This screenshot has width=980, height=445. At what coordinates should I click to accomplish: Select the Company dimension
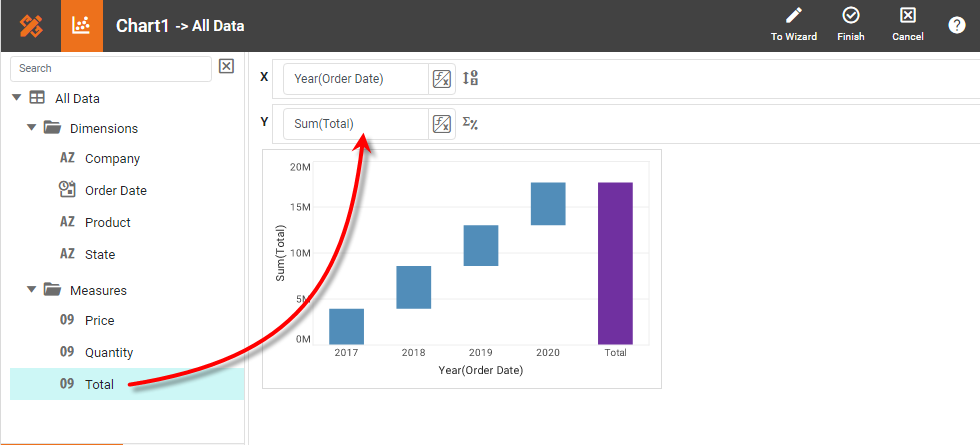coord(112,159)
